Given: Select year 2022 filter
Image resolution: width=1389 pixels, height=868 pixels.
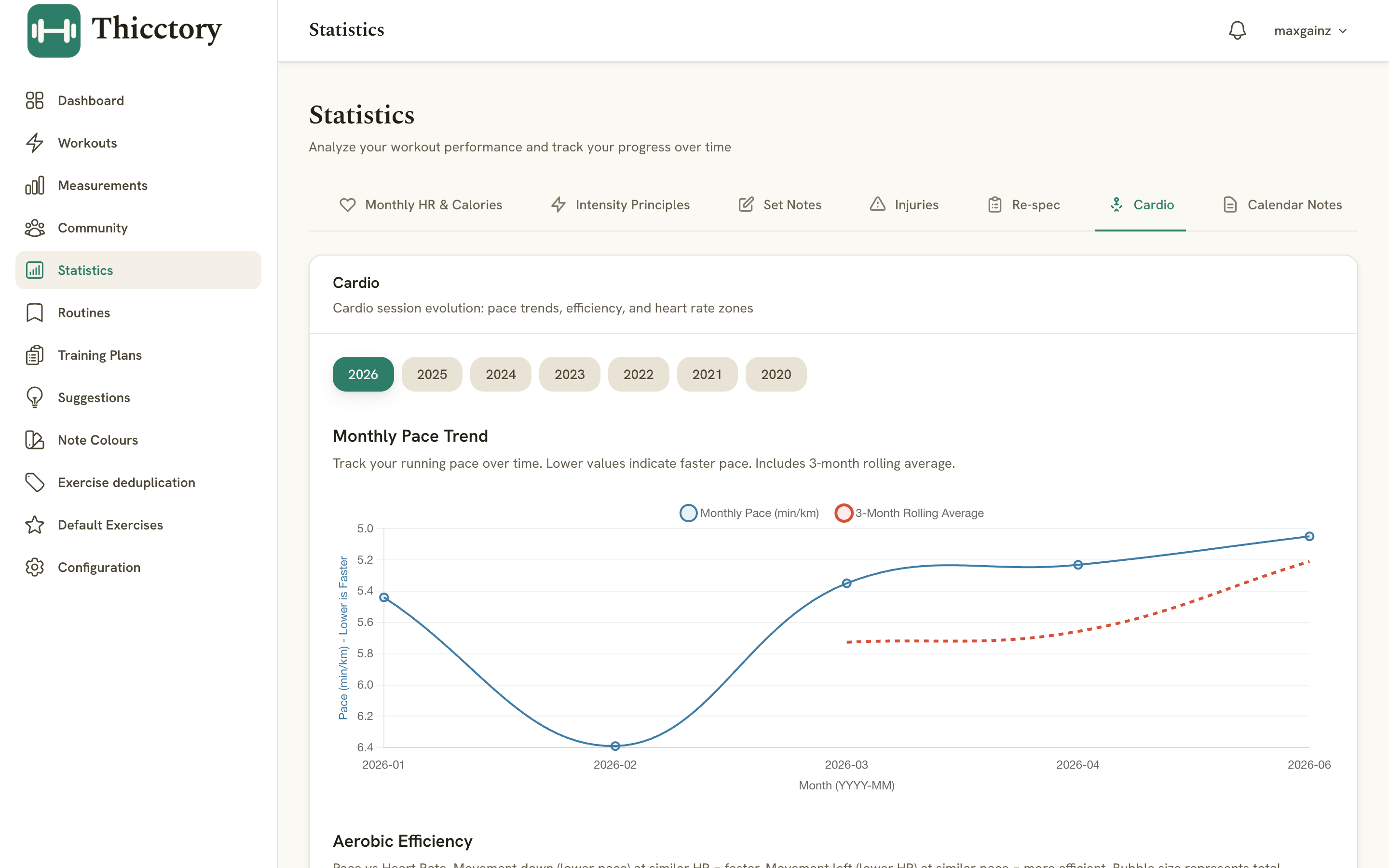Looking at the screenshot, I should point(638,374).
